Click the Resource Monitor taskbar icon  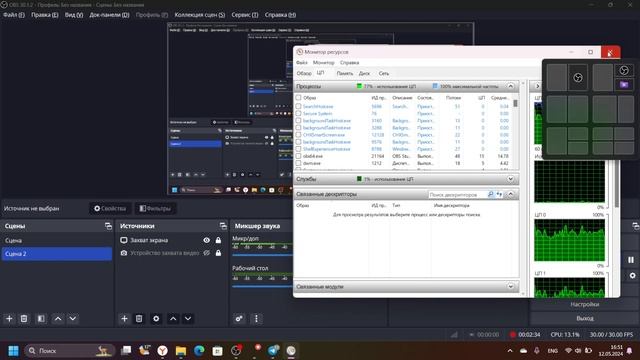click(291, 351)
